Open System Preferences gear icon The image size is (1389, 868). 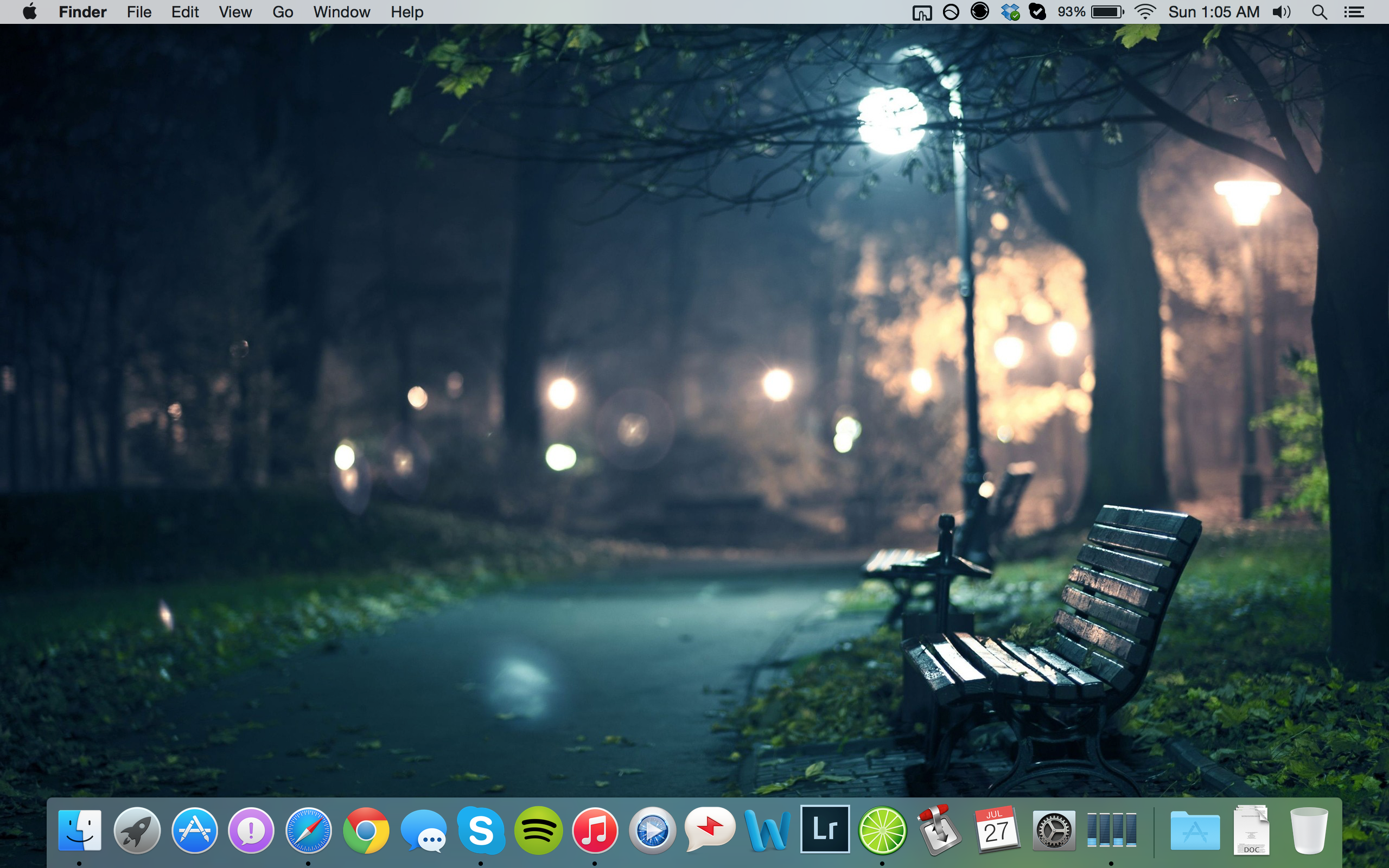[x=1054, y=830]
